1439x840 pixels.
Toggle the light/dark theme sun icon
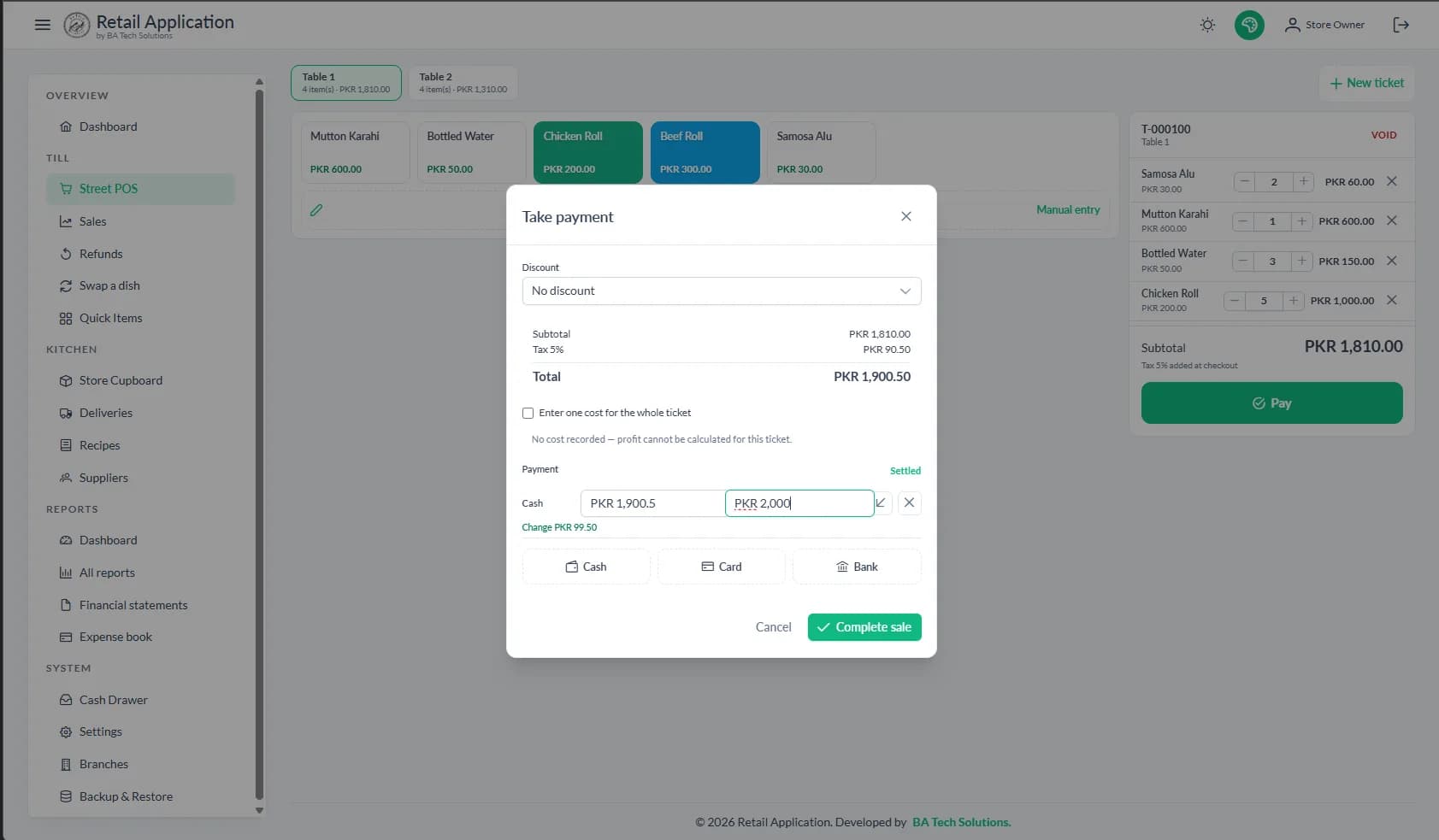pyautogui.click(x=1207, y=25)
